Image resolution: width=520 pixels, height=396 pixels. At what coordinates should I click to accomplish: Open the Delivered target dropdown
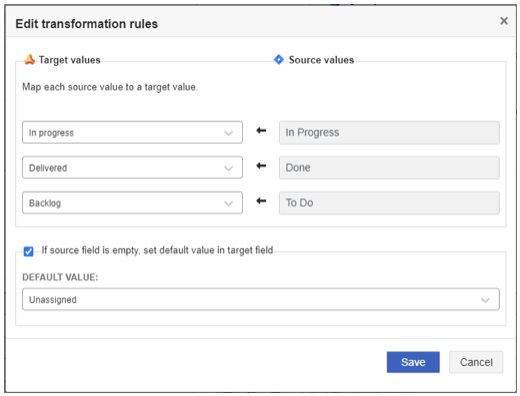[132, 168]
